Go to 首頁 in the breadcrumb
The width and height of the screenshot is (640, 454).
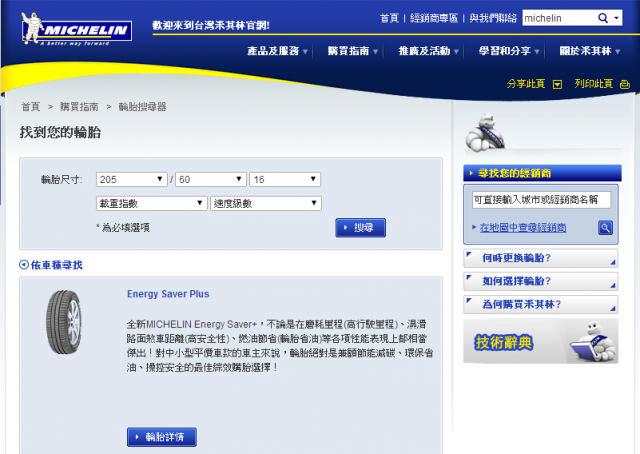(x=31, y=107)
